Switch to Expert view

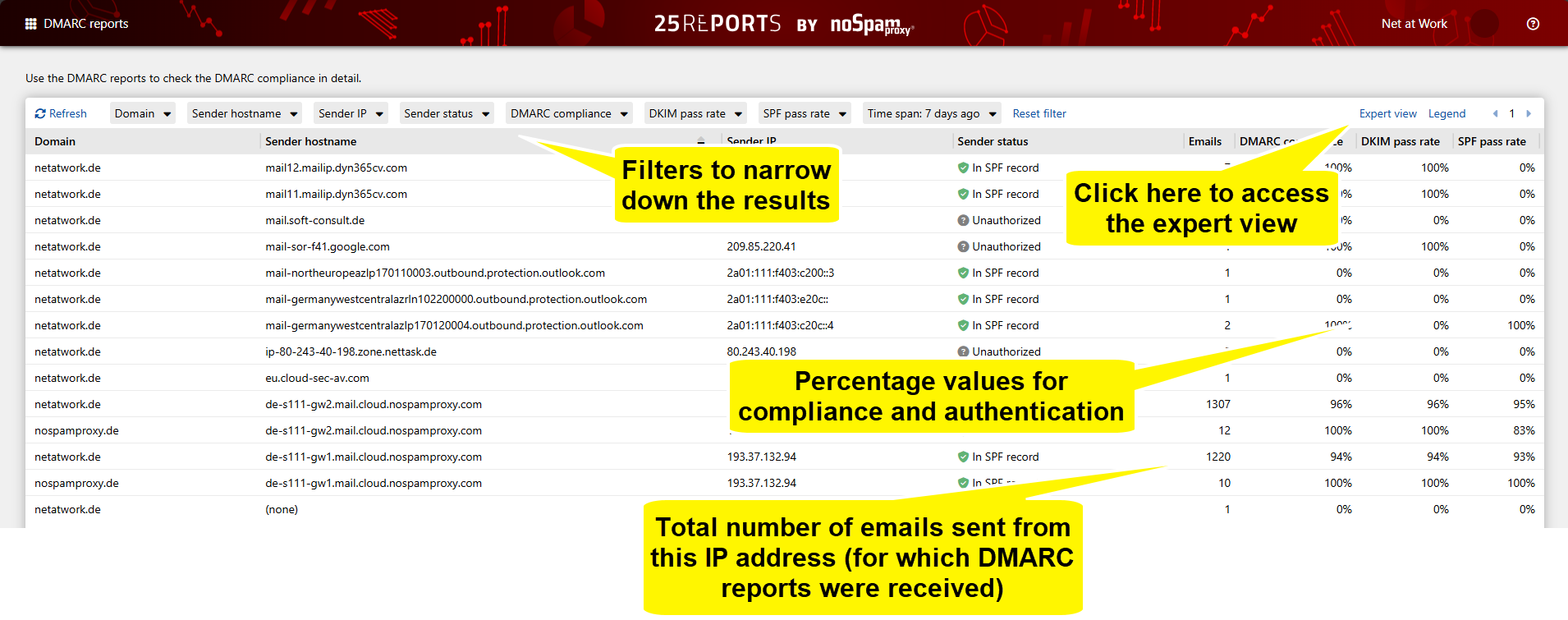pos(1387,114)
